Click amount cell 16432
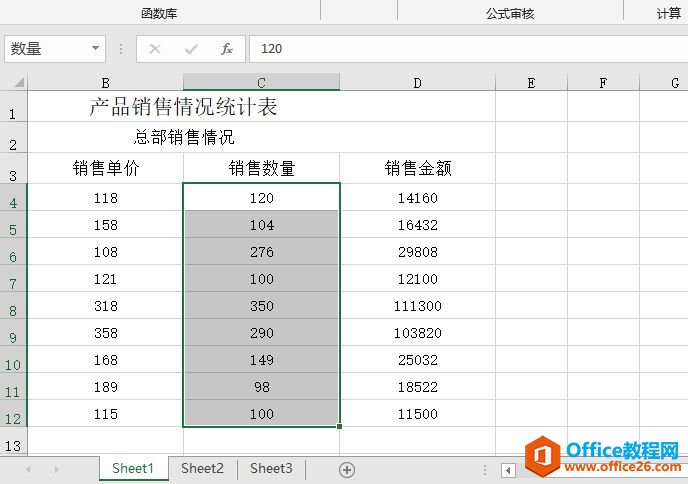688x484 pixels. 417,224
